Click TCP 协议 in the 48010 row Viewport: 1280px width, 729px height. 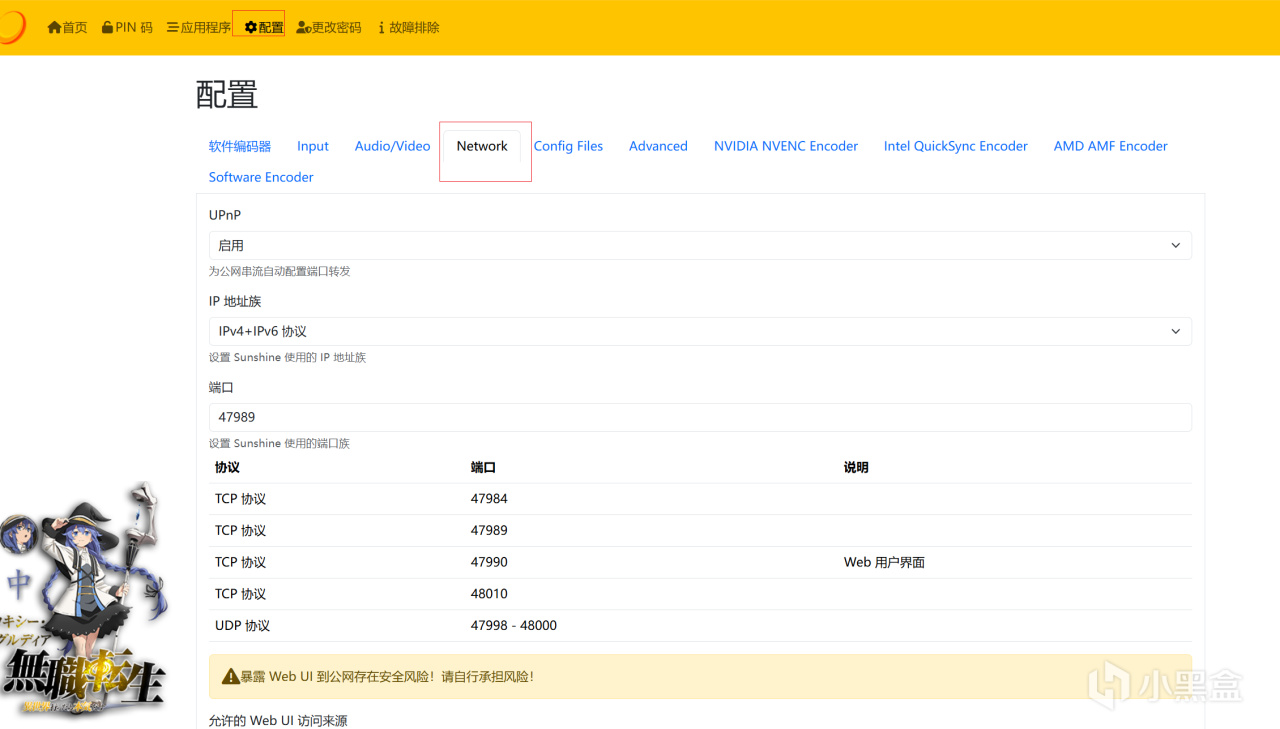[240, 594]
